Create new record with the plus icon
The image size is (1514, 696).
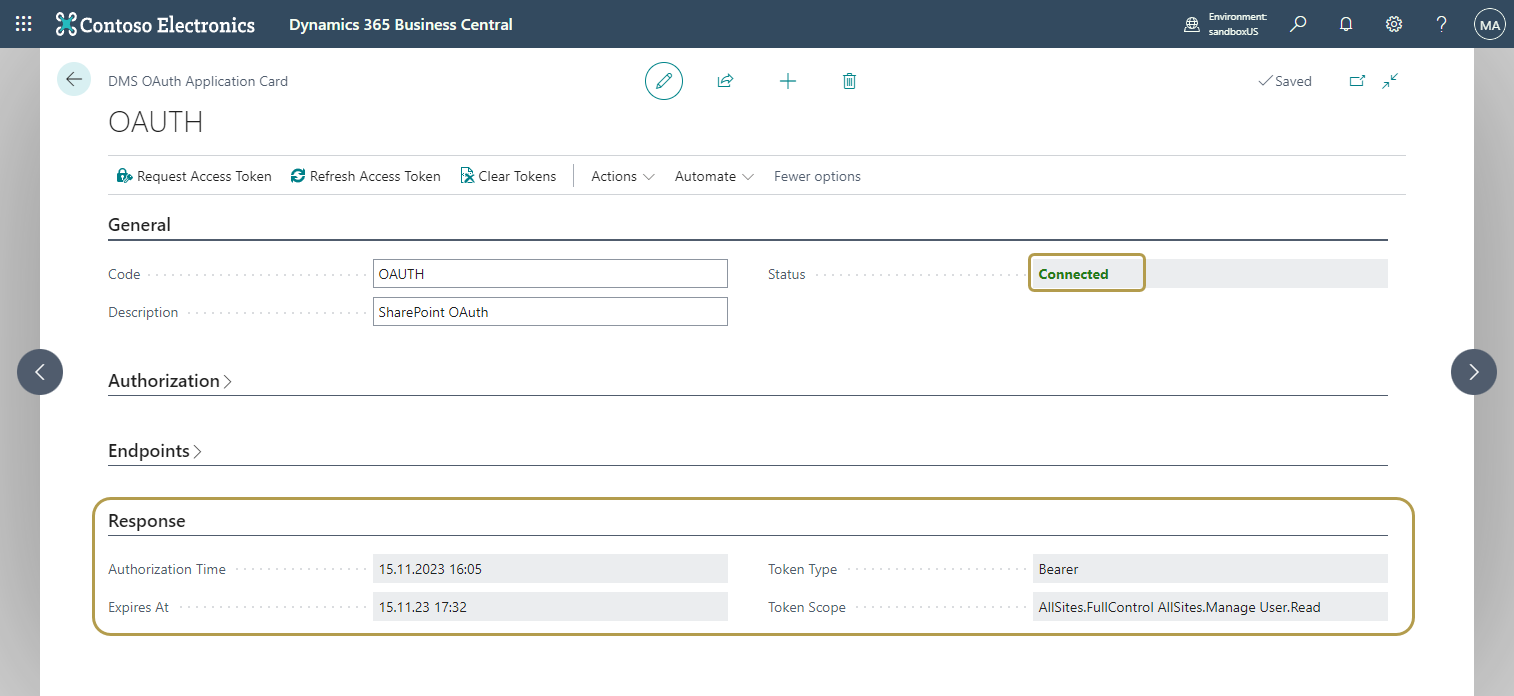click(788, 81)
